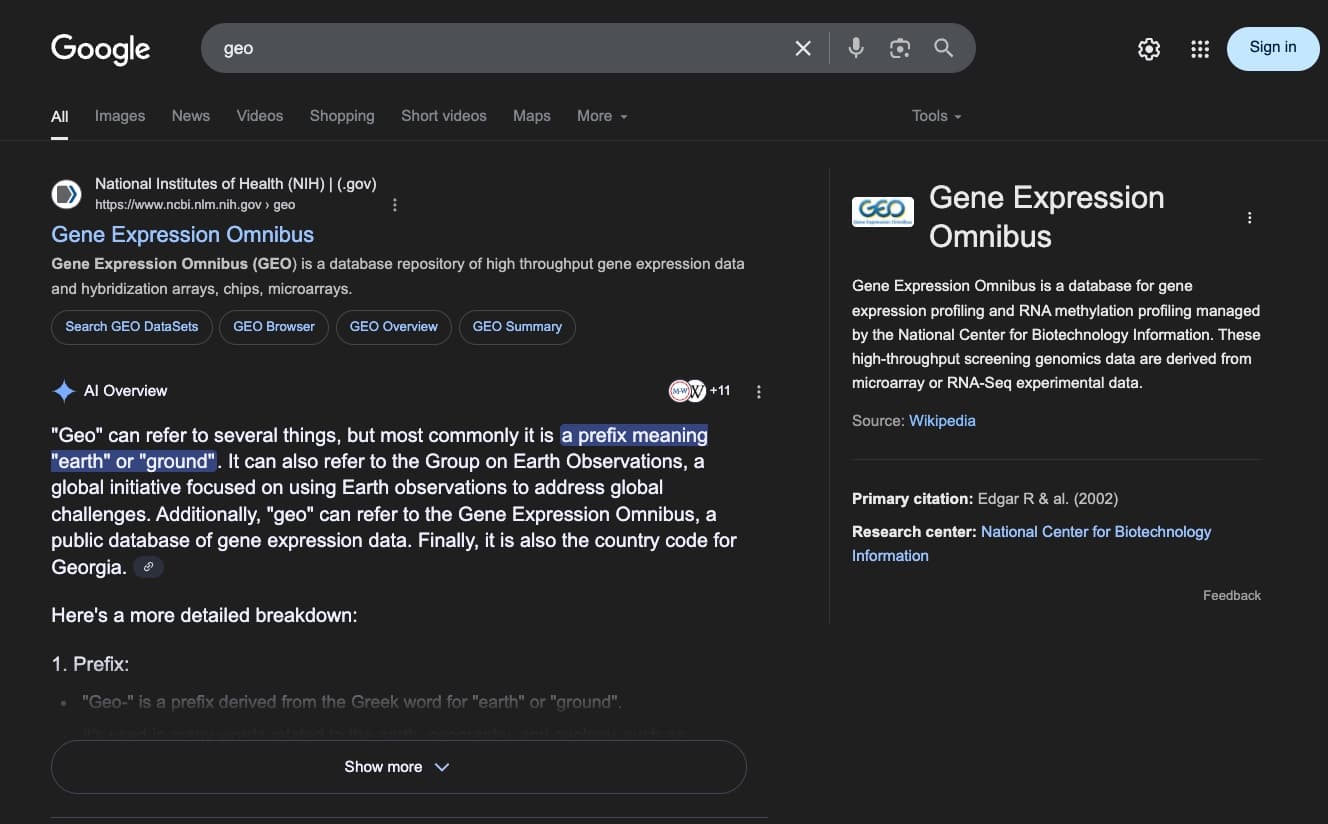Screen dimensions: 1328x824
Task: Click the AI Overview label
Action: pyautogui.click(x=126, y=391)
